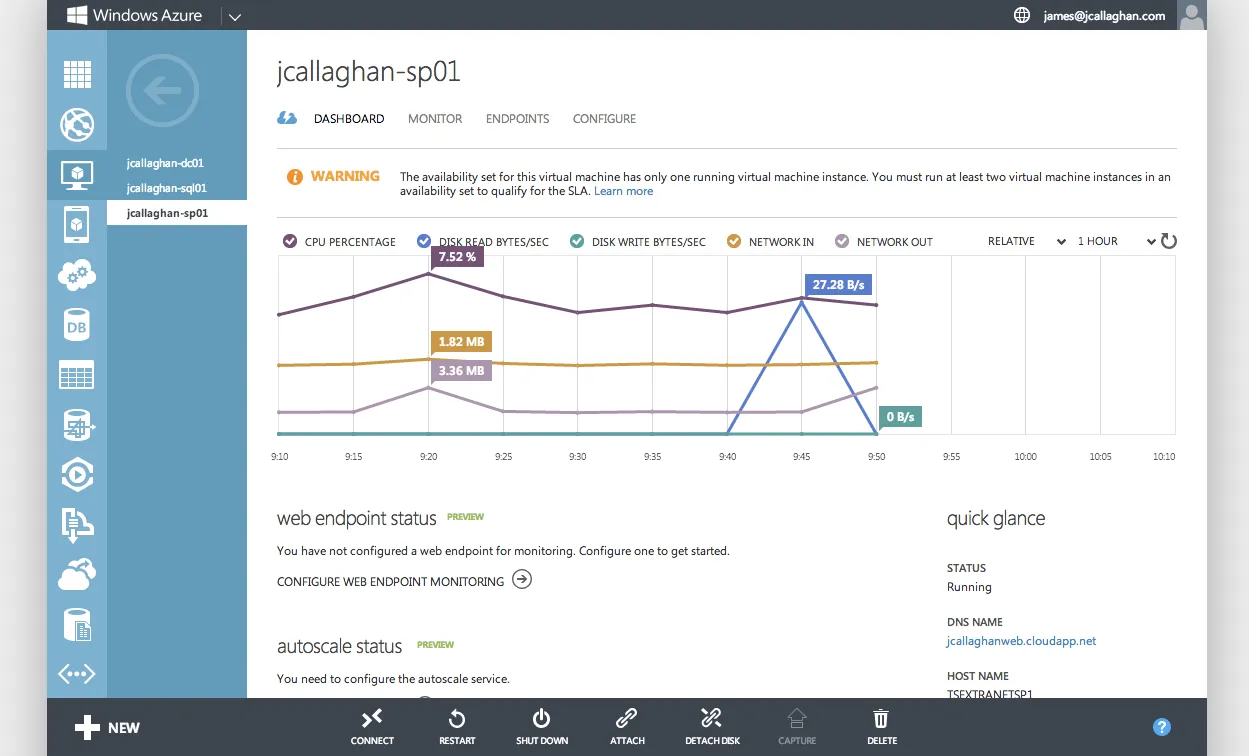Open Cloud Services gear-cloud icon
Screen dimensions: 1249x756
click(77, 274)
